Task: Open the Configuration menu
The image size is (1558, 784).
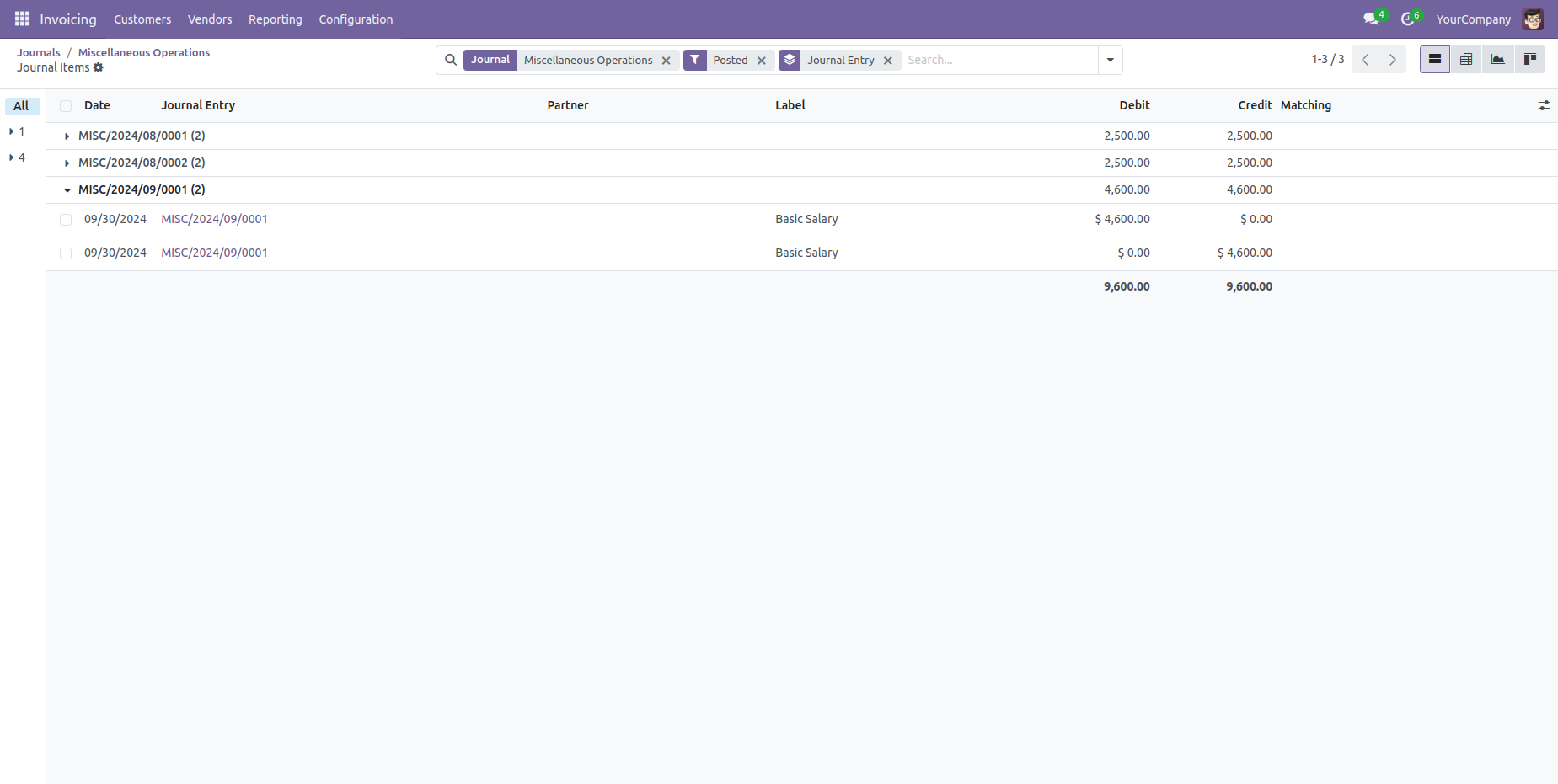Action: (356, 19)
